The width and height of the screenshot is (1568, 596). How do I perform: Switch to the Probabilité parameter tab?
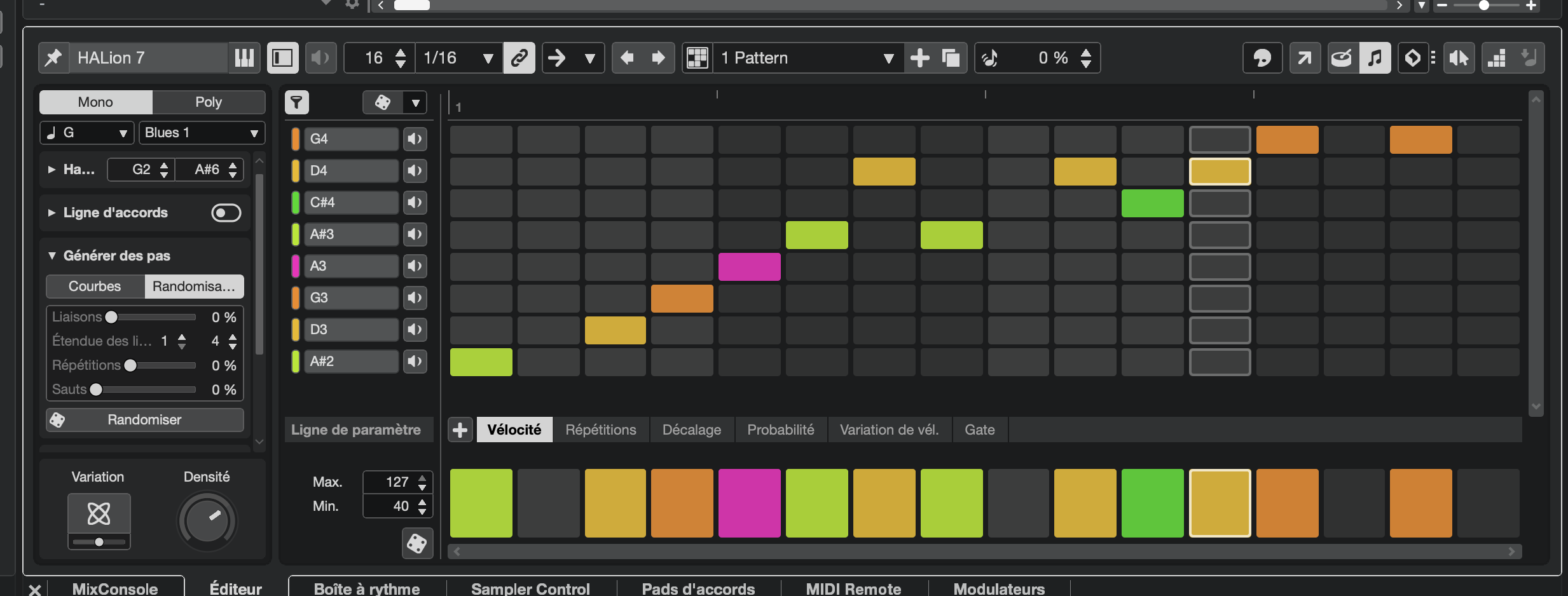point(780,430)
